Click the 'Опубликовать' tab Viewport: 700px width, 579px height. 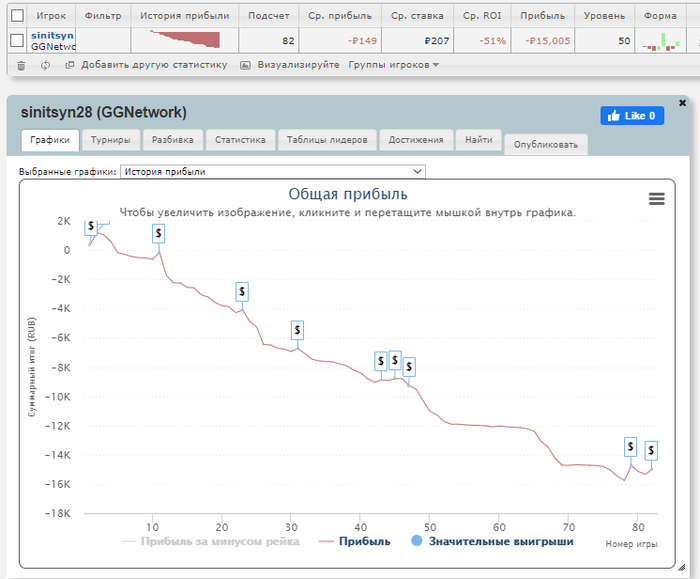[x=546, y=145]
